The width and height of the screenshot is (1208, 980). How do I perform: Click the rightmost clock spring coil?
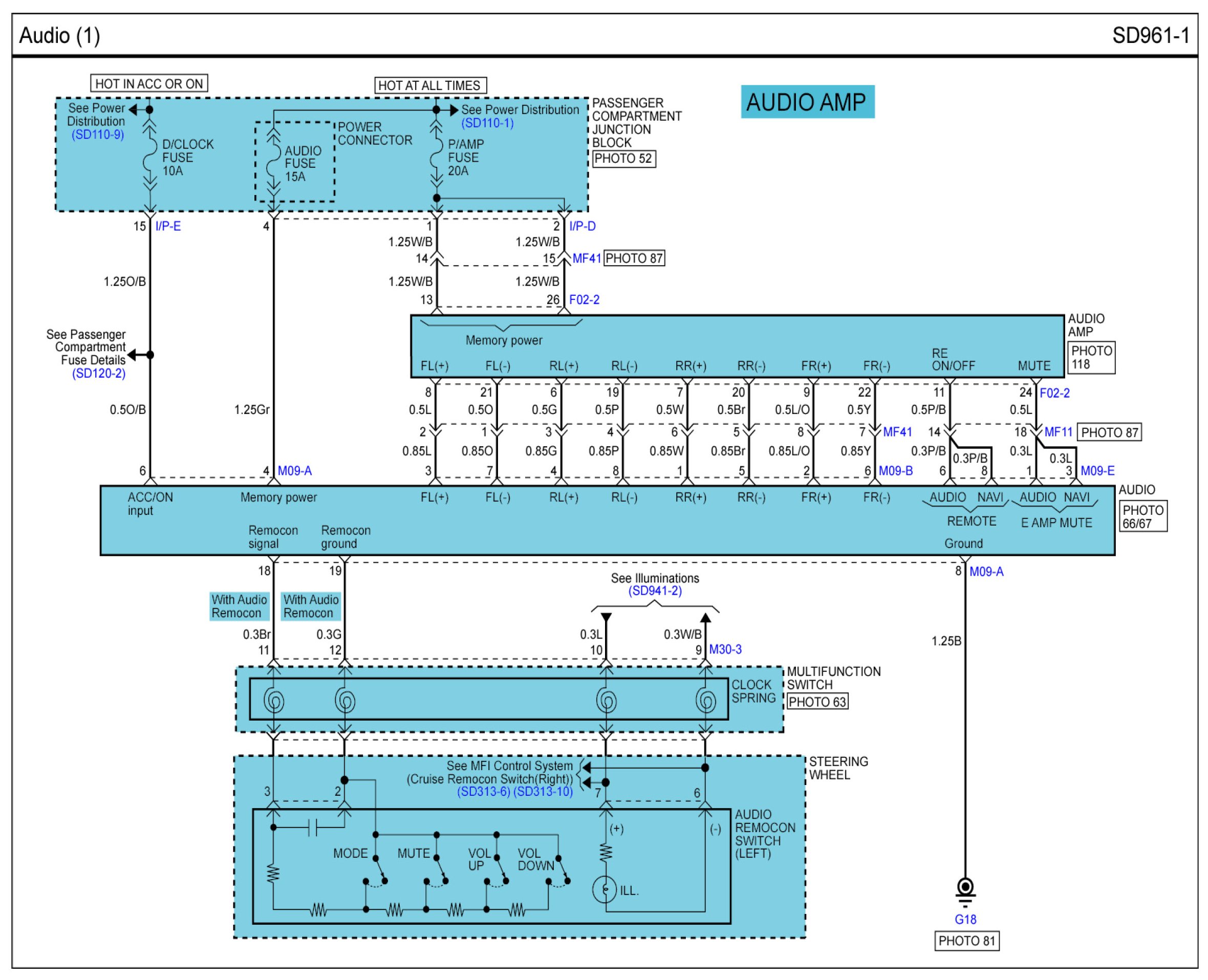pos(706,701)
